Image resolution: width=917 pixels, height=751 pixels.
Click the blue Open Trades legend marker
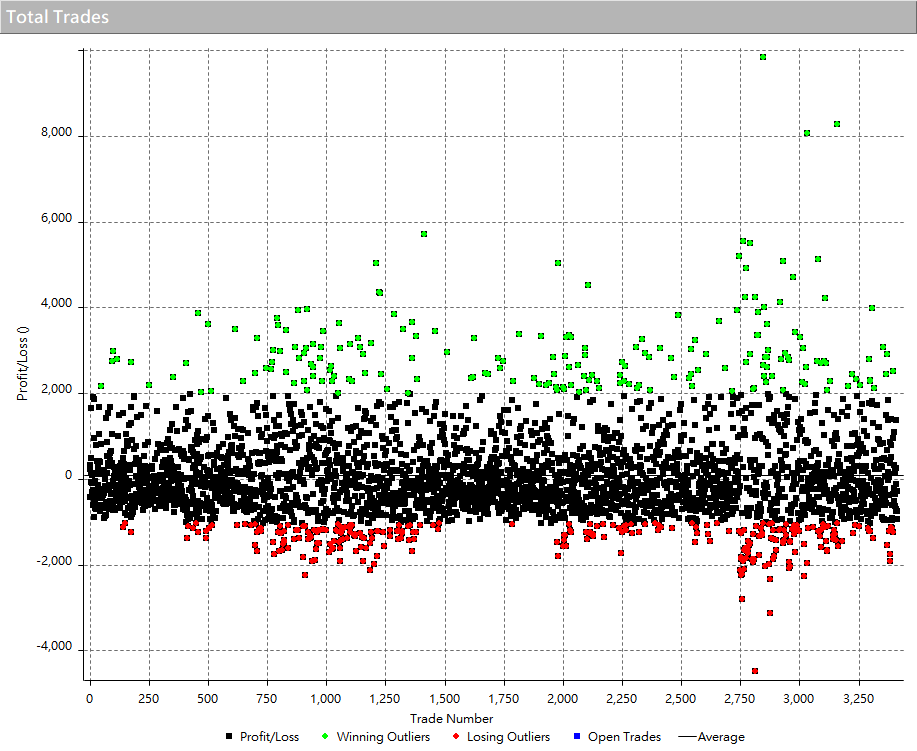click(x=577, y=736)
